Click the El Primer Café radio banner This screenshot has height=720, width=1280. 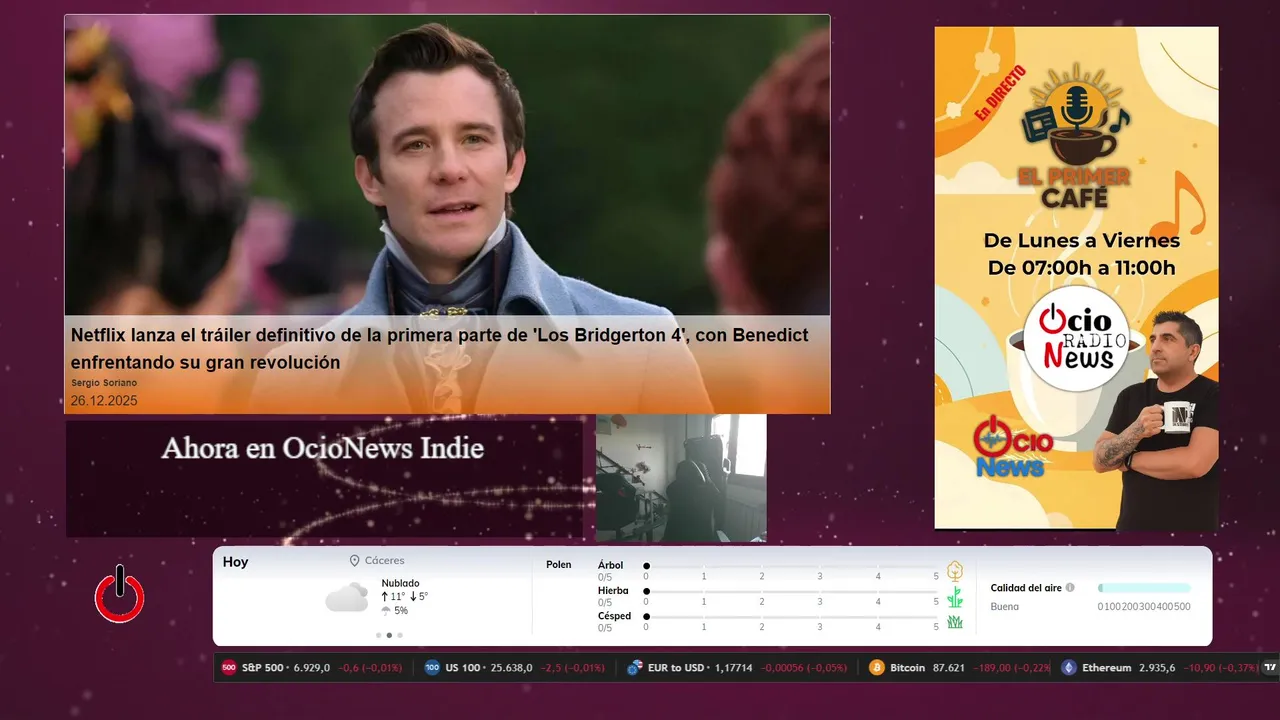coord(1076,277)
